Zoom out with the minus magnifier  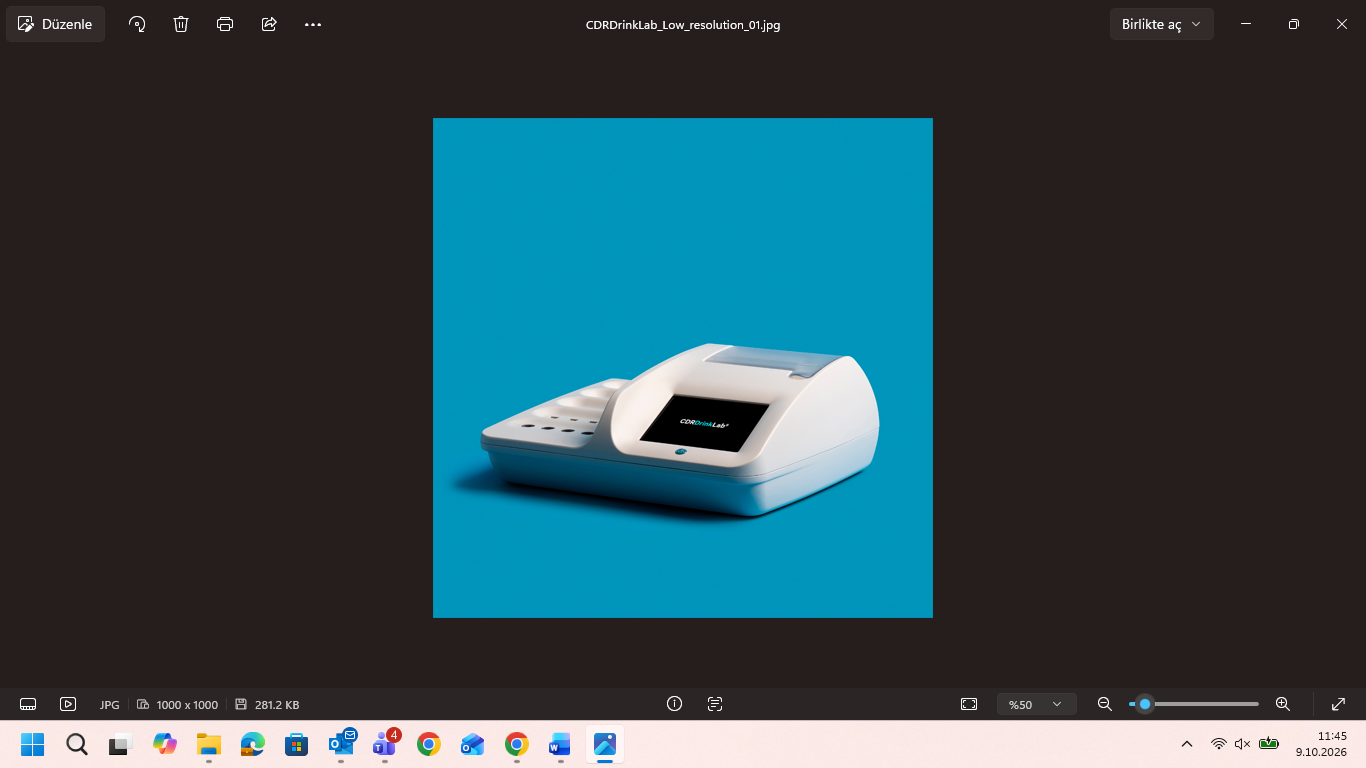(x=1105, y=704)
